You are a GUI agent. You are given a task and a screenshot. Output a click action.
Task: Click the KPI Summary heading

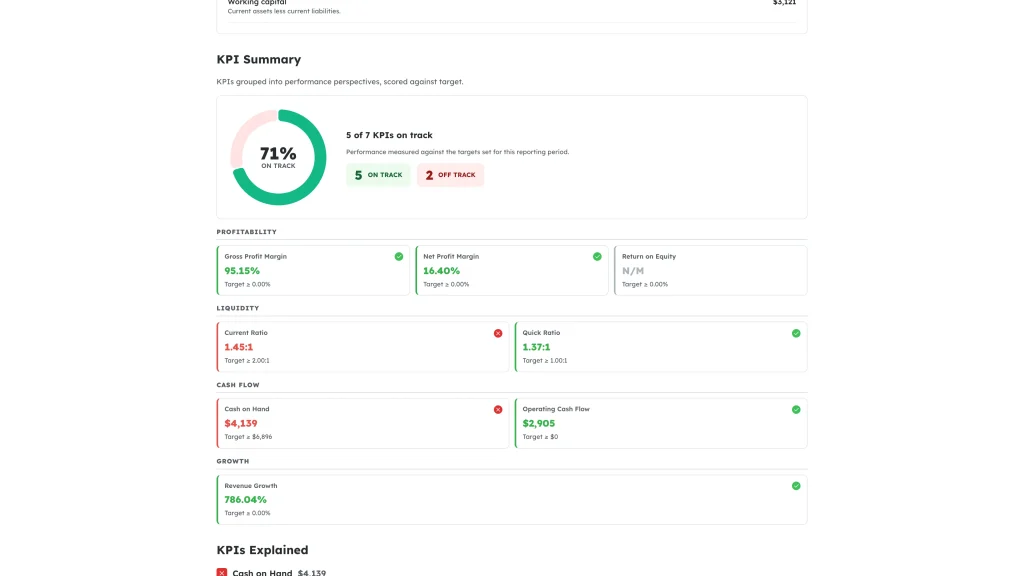[x=259, y=59]
